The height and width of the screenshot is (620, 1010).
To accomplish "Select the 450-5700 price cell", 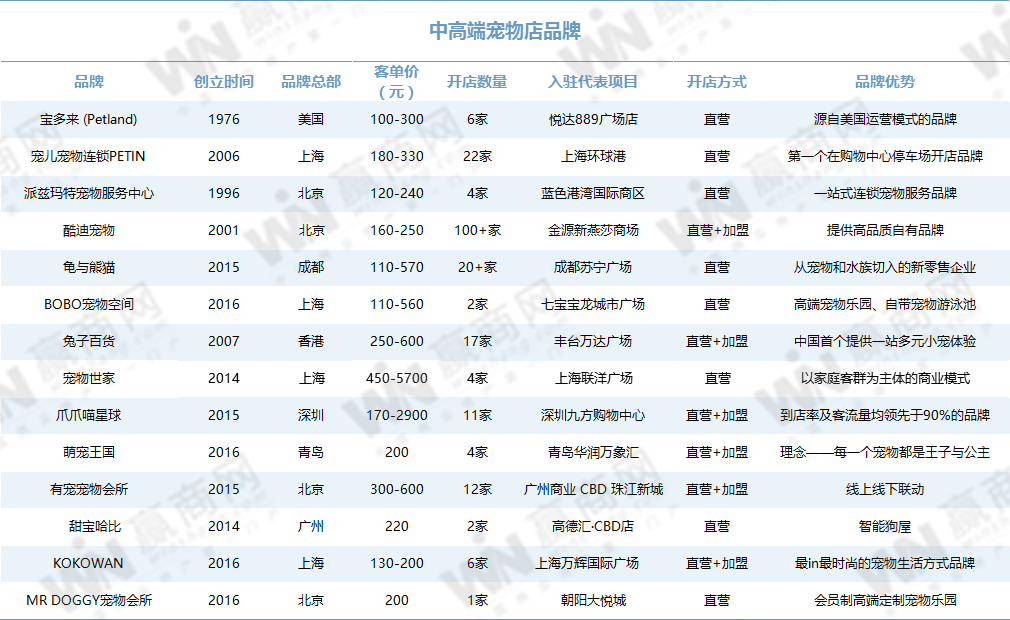I will tap(396, 378).
